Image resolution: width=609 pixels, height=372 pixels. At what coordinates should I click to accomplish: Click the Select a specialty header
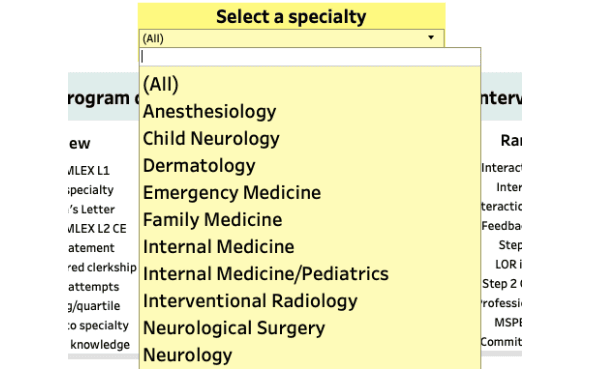tap(291, 17)
